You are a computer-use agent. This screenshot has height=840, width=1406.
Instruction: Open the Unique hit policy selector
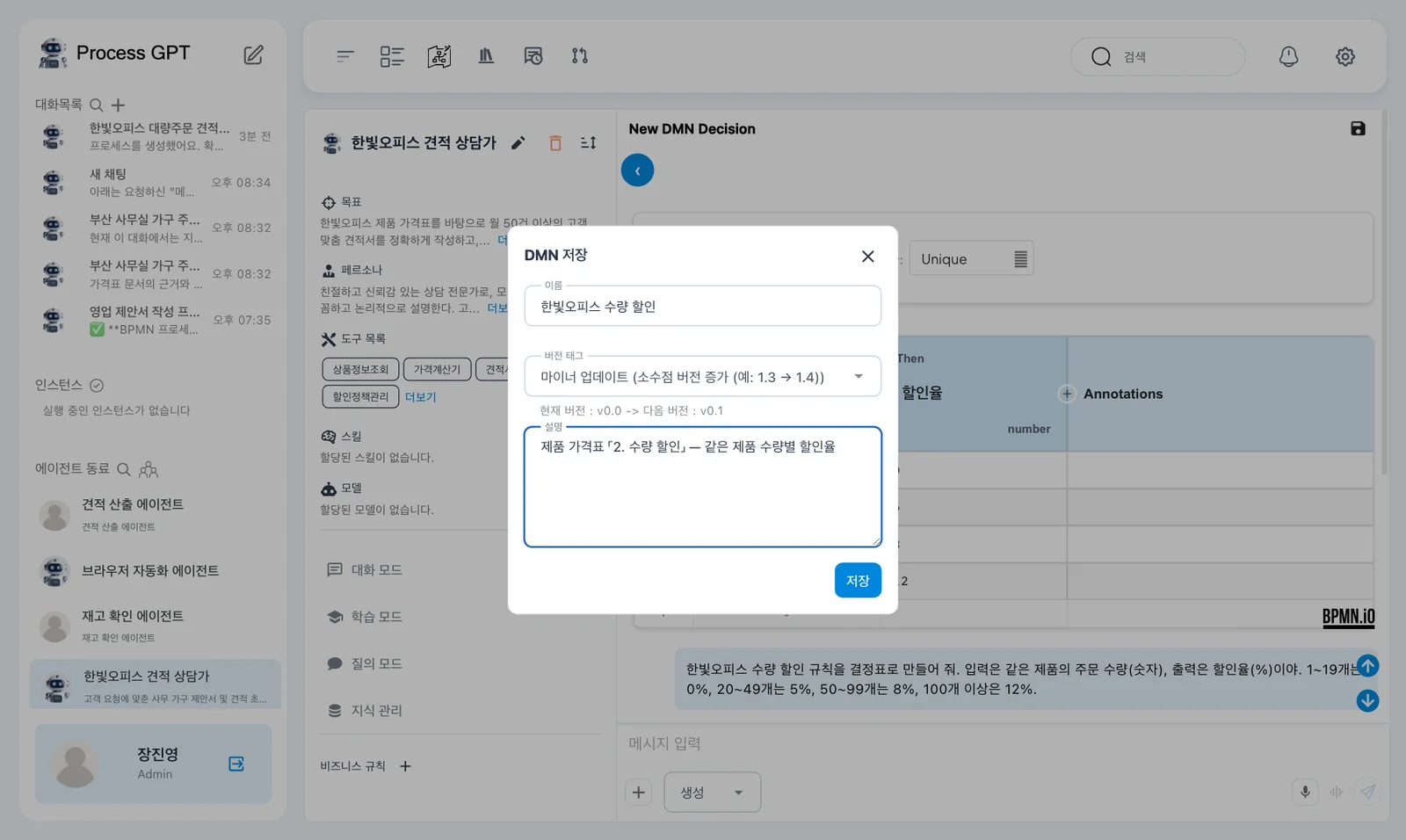[971, 259]
